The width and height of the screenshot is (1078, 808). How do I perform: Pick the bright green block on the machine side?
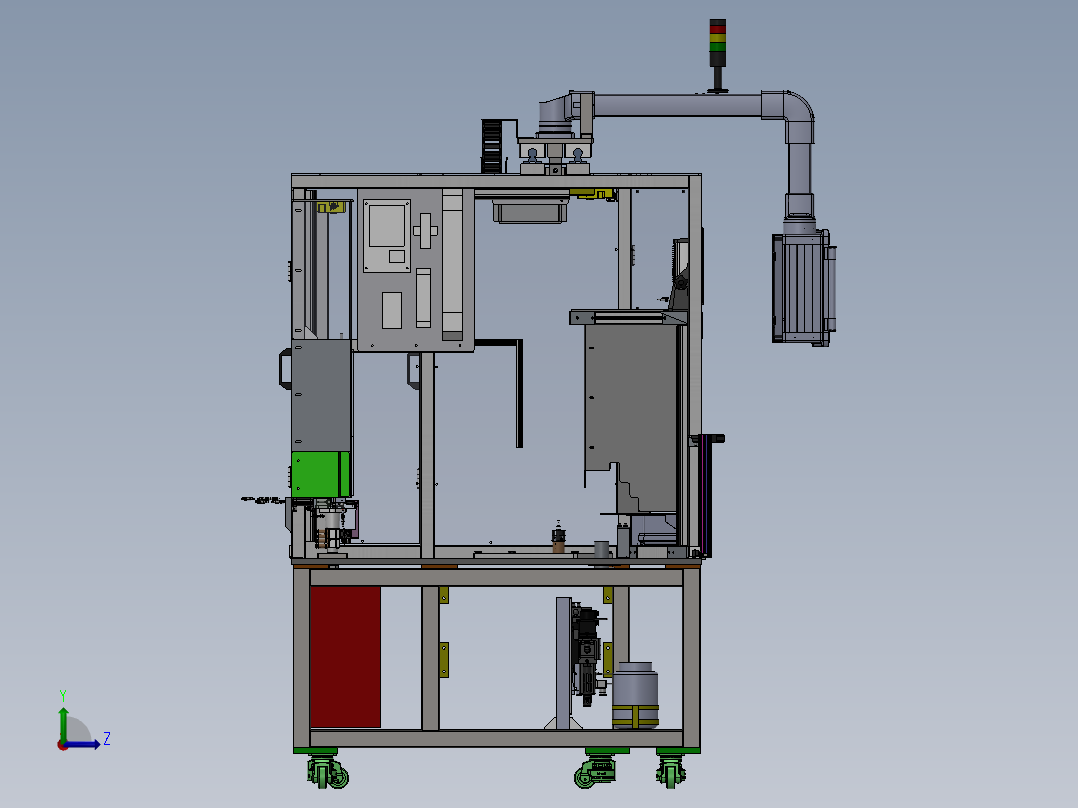(321, 474)
